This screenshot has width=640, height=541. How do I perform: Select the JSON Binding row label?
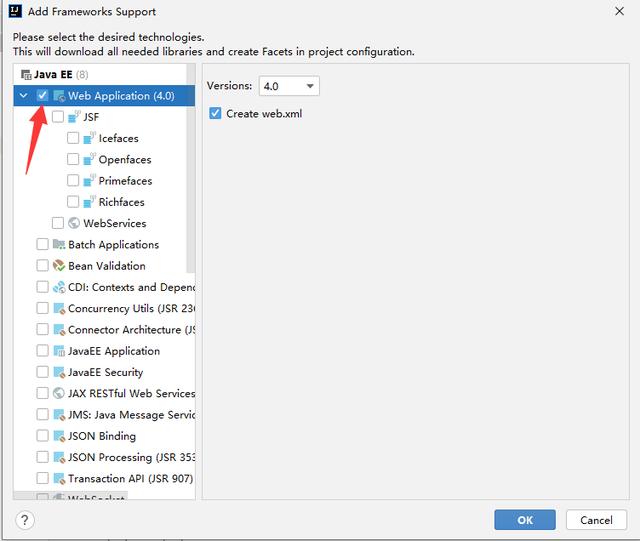point(102,436)
